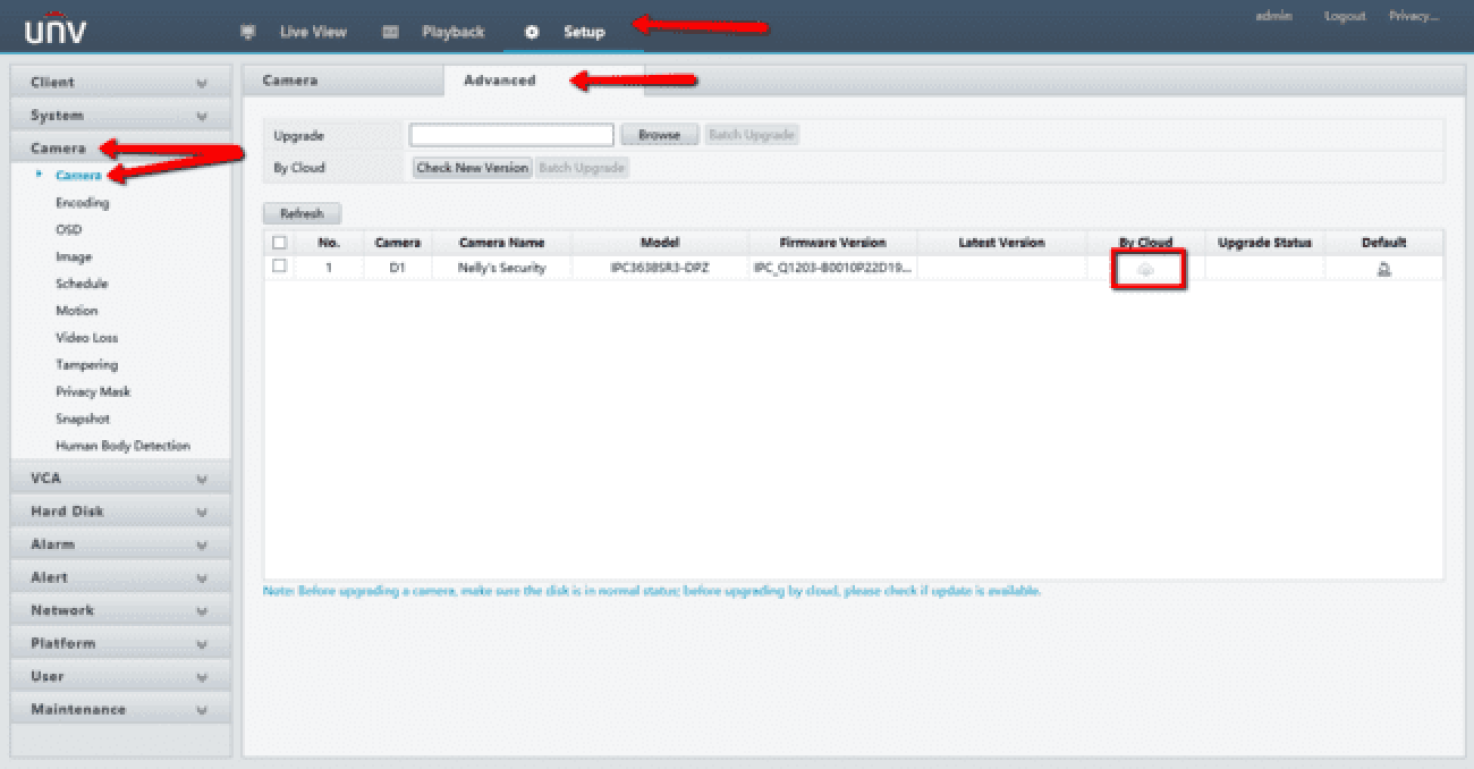The width and height of the screenshot is (1474, 769).
Task: Expand the Network section chevron
Action: (x=202, y=611)
